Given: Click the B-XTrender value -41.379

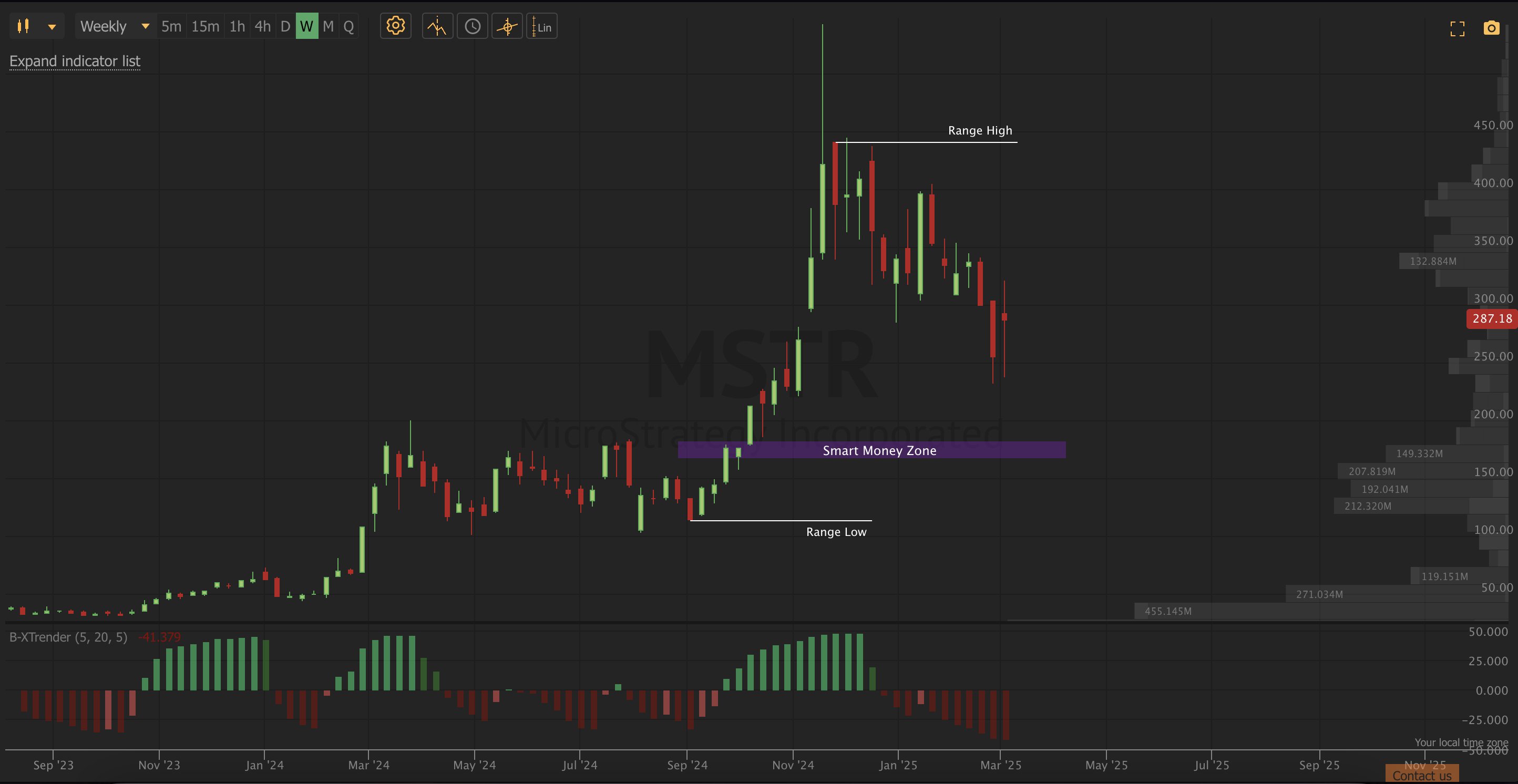Looking at the screenshot, I should coord(160,637).
